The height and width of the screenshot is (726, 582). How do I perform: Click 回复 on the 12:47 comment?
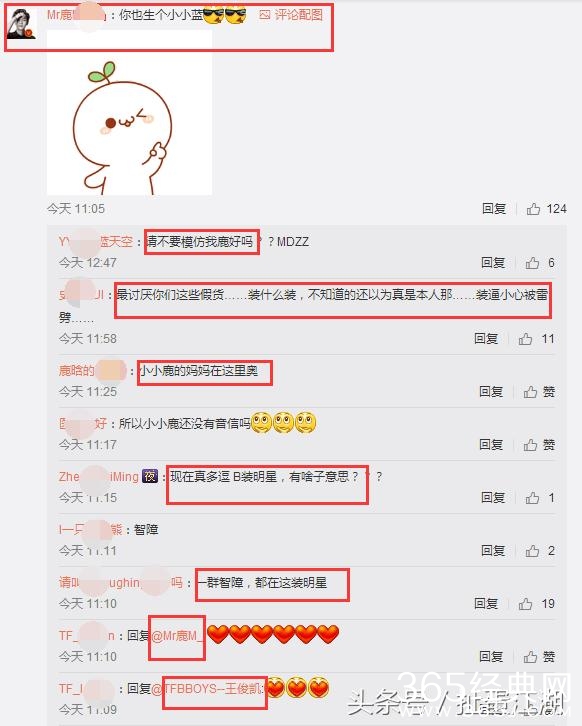(x=493, y=263)
